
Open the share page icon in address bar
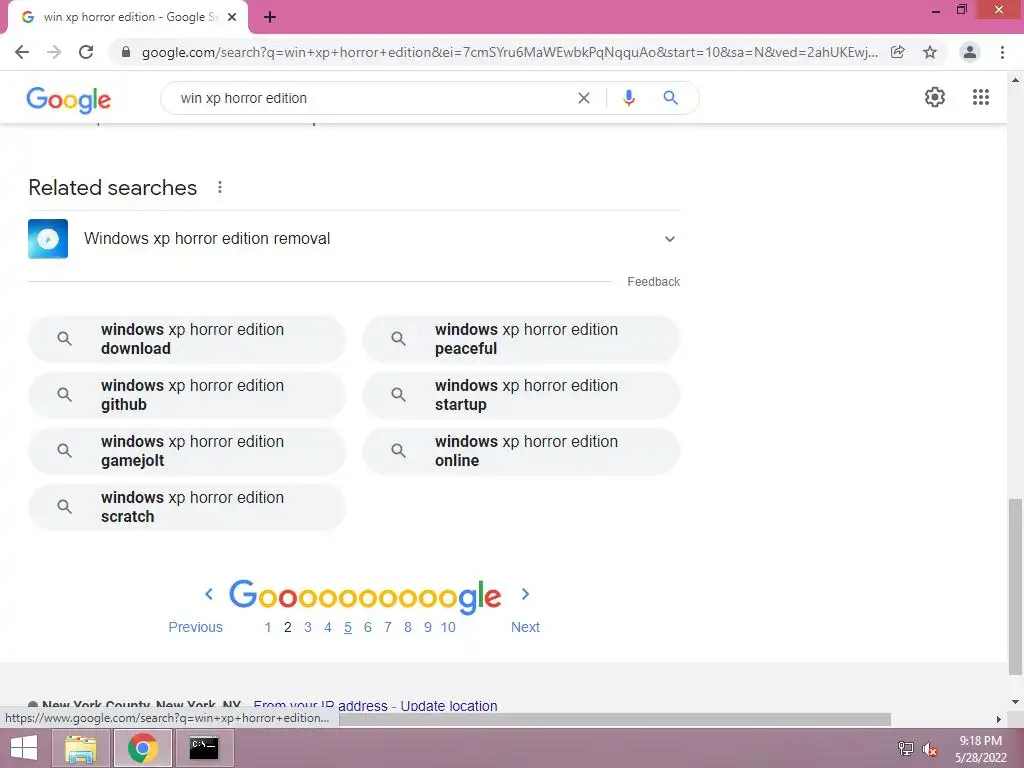tap(898, 52)
